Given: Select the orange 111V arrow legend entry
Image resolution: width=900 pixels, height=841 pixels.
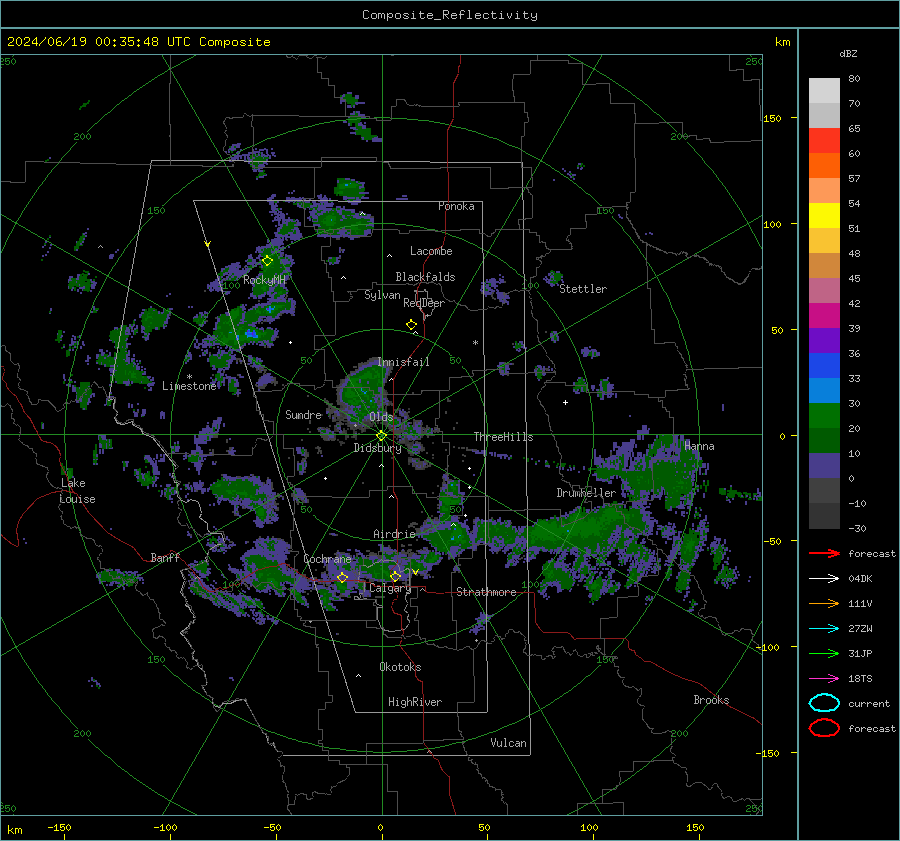Looking at the screenshot, I should [824, 603].
